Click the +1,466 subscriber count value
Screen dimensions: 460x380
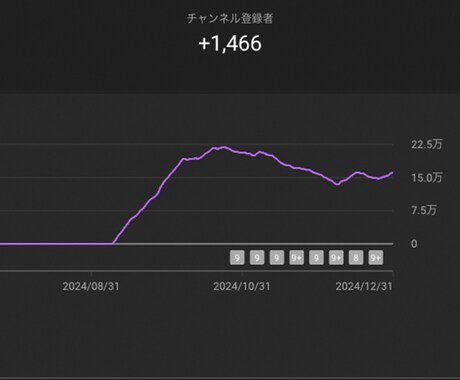click(230, 44)
